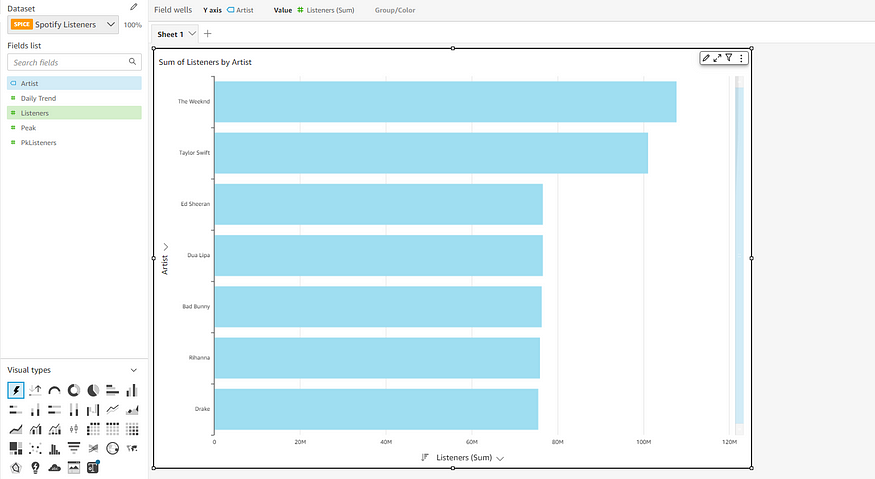Select the vertical bar chart visual type
Viewport: 875px width, 479px height.
132,390
